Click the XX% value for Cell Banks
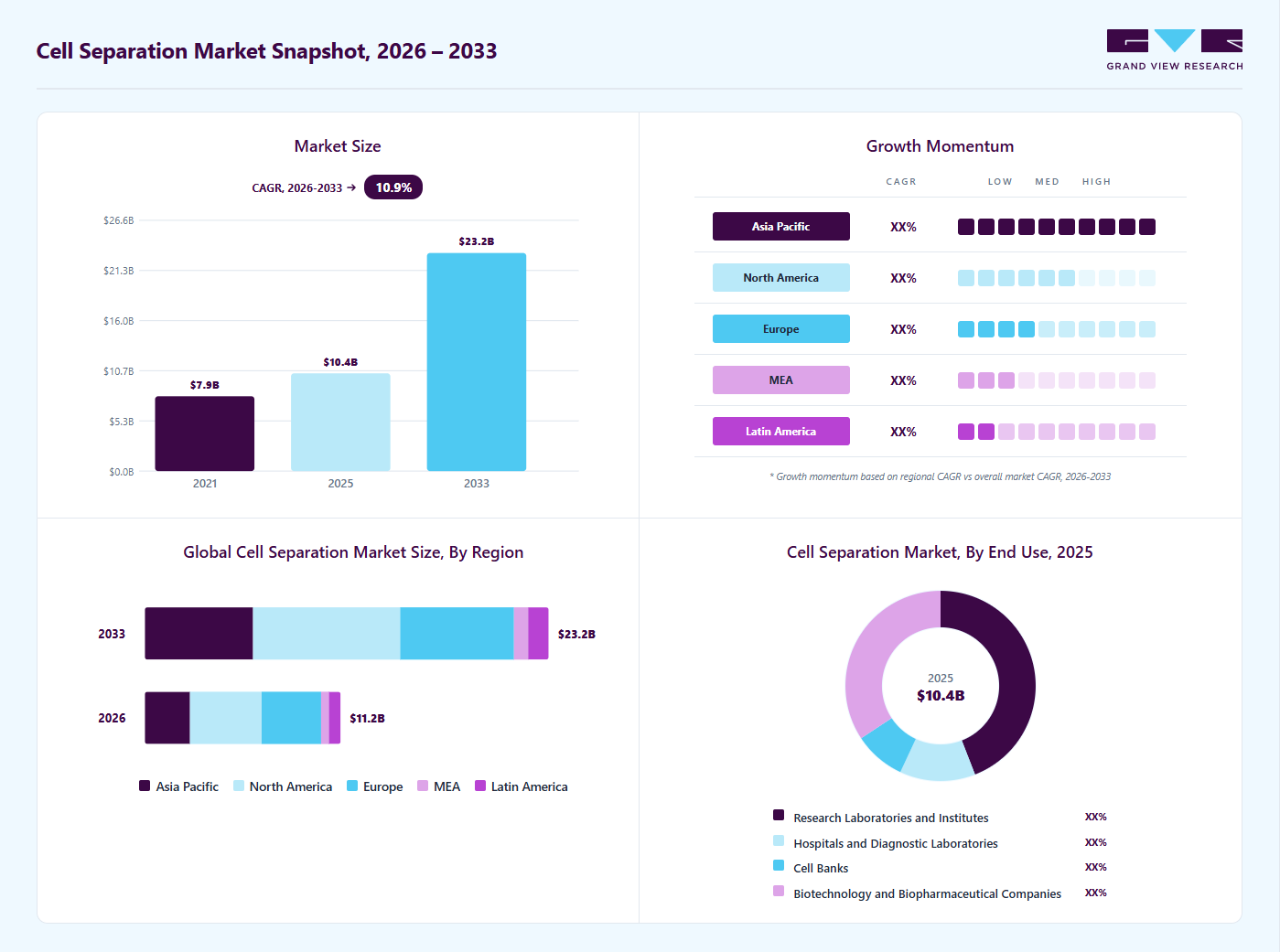Viewport: 1280px width, 952px height. tap(1096, 867)
